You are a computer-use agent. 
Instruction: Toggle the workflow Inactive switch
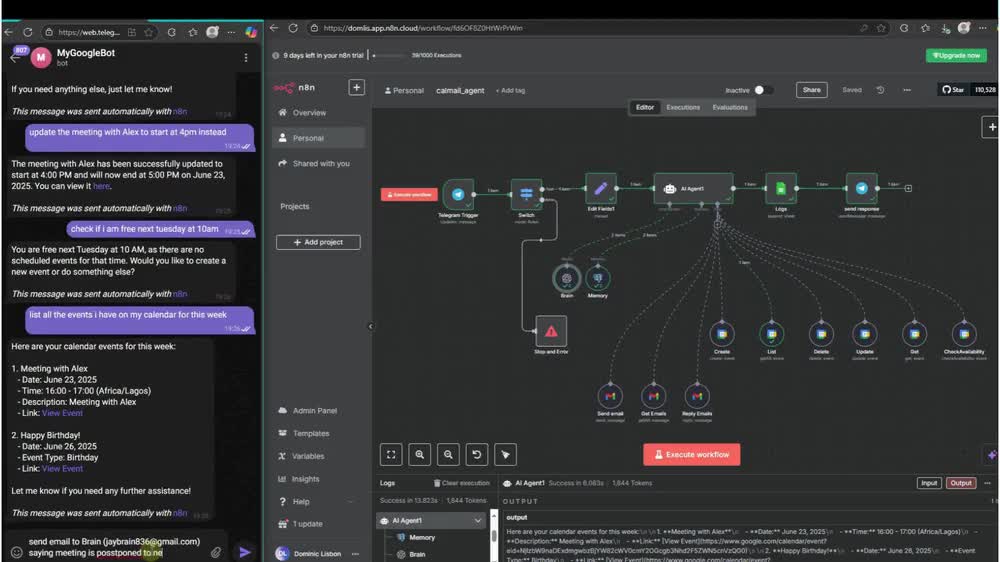pos(763,90)
